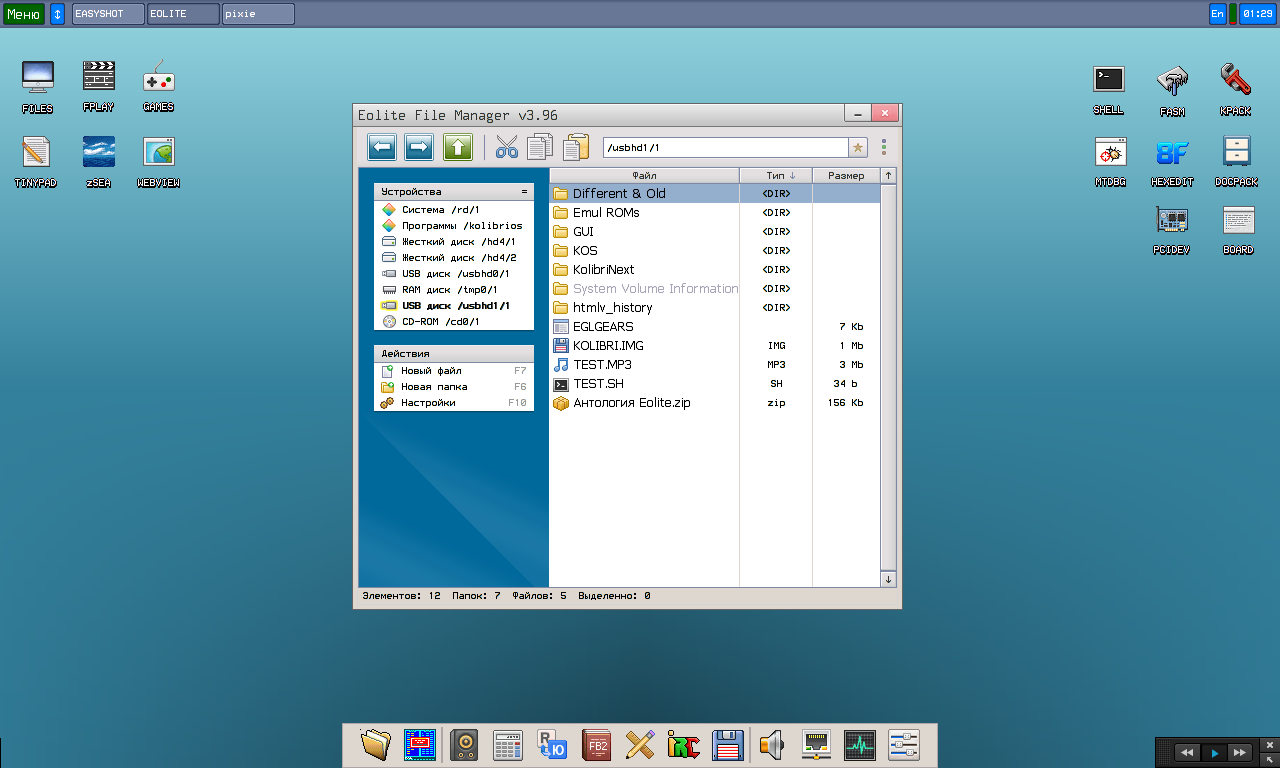
Task: Open Настройки from the Действия panel
Action: 428,402
